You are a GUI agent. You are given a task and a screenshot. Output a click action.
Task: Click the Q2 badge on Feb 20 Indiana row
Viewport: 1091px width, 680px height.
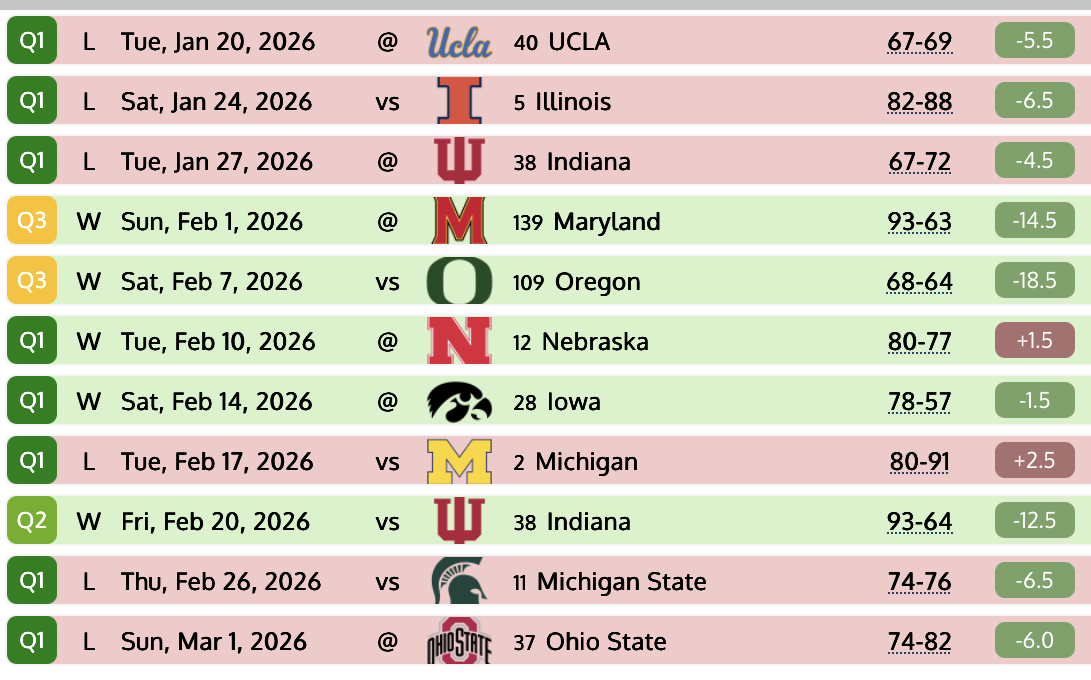32,522
